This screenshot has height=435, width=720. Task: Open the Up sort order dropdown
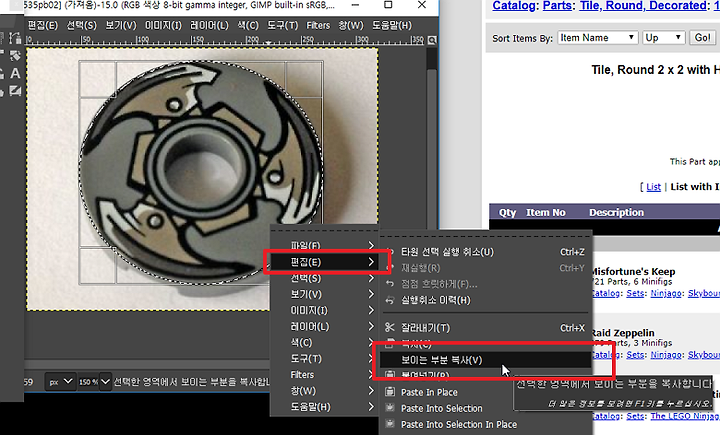664,38
